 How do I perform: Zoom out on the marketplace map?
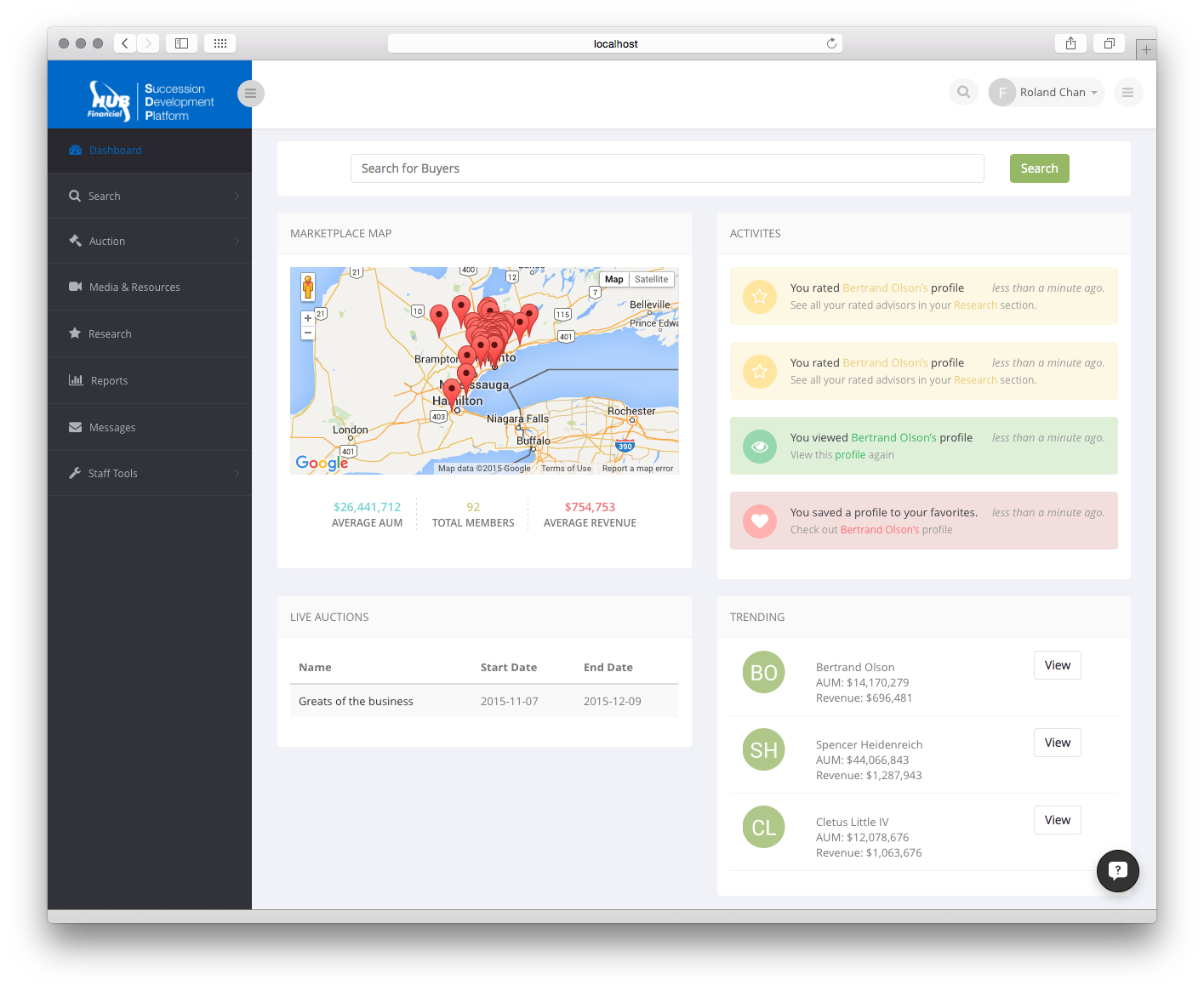[308, 333]
